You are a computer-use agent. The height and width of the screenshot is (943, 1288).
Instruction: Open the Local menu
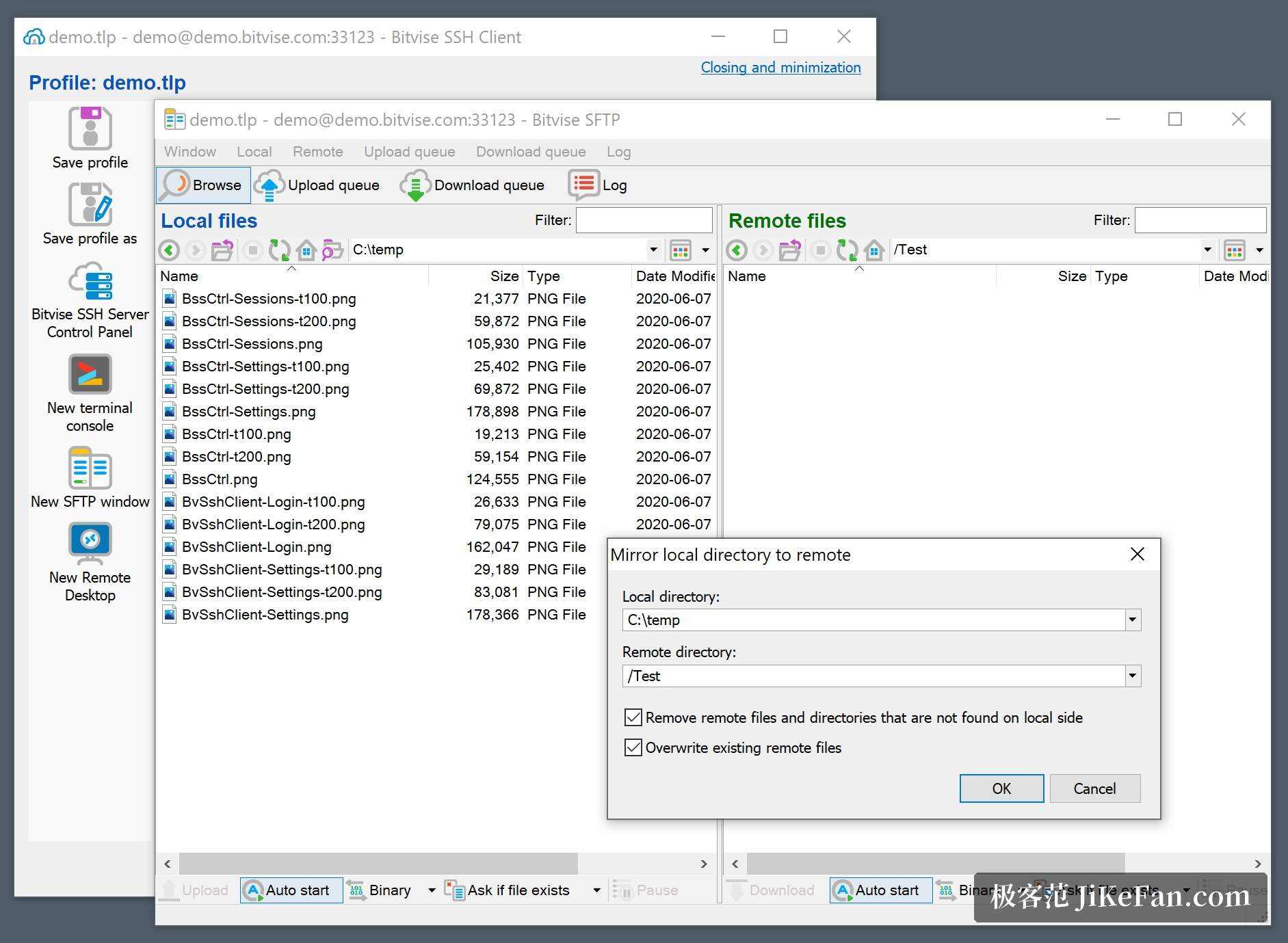coord(254,152)
